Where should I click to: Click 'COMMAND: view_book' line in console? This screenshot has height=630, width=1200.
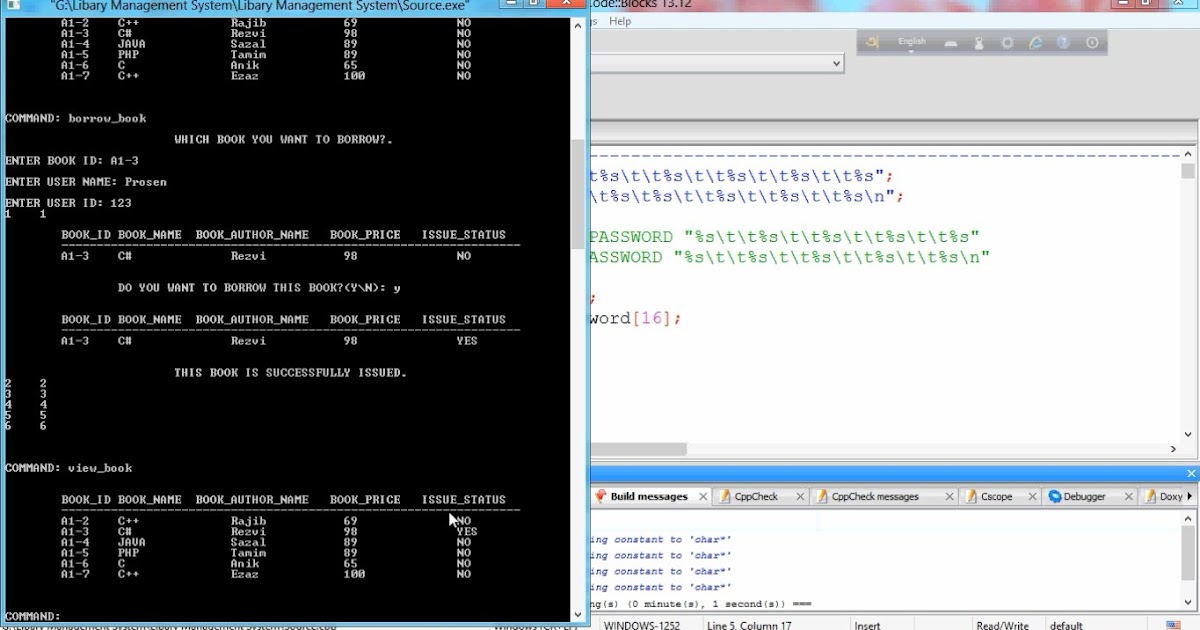(x=69, y=468)
